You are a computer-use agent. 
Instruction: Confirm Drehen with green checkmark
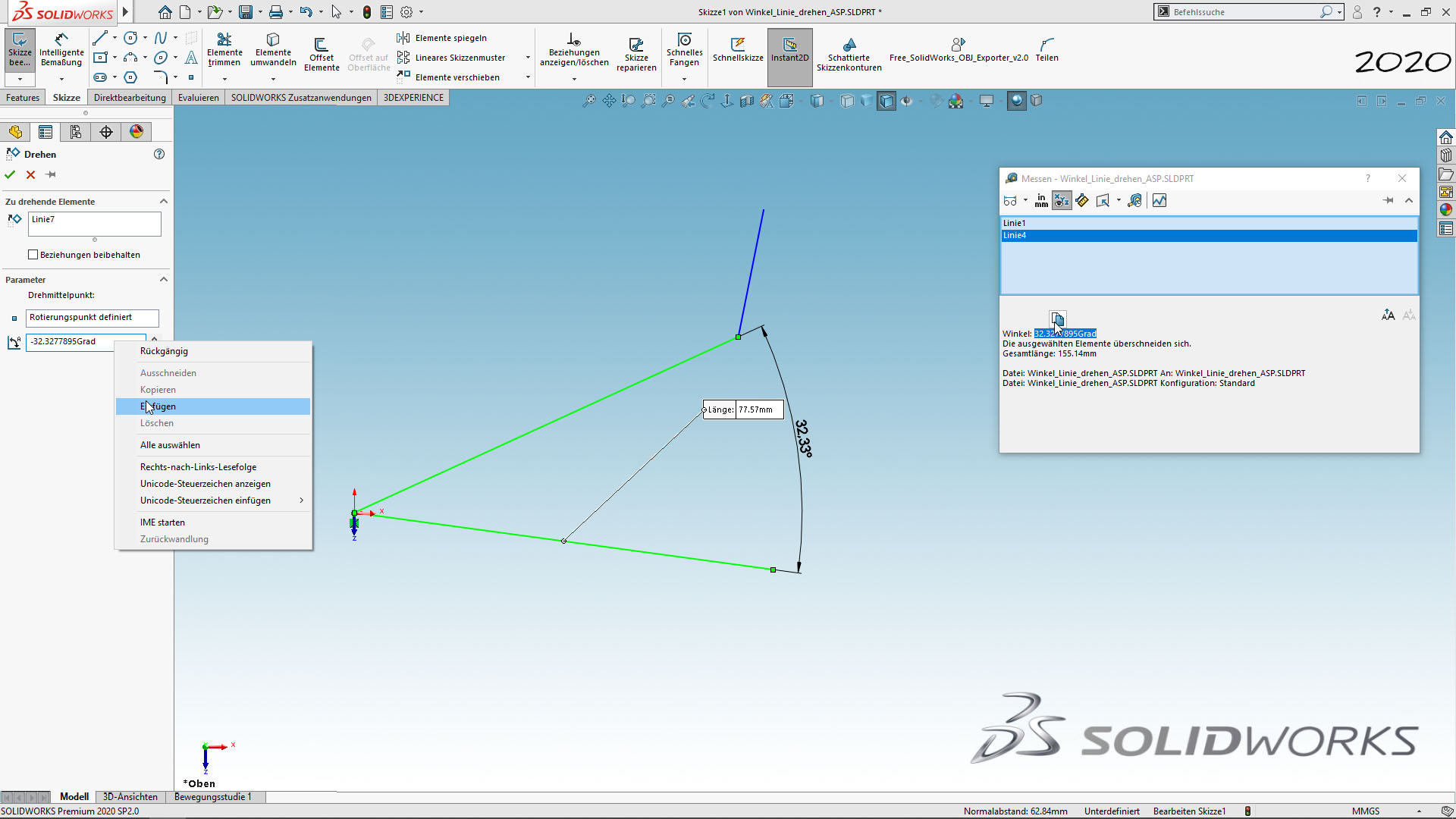point(10,174)
